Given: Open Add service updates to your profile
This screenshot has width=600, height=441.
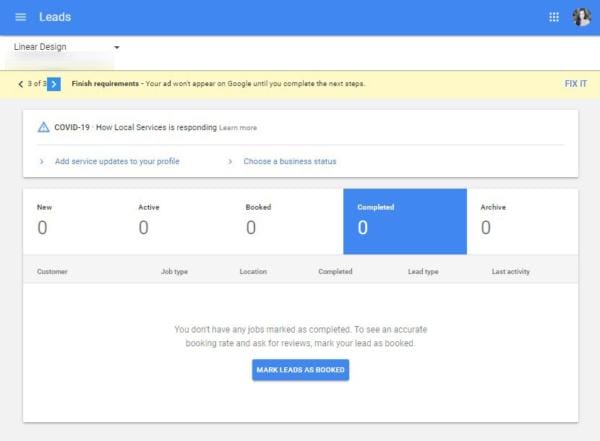Looking at the screenshot, I should [117, 161].
